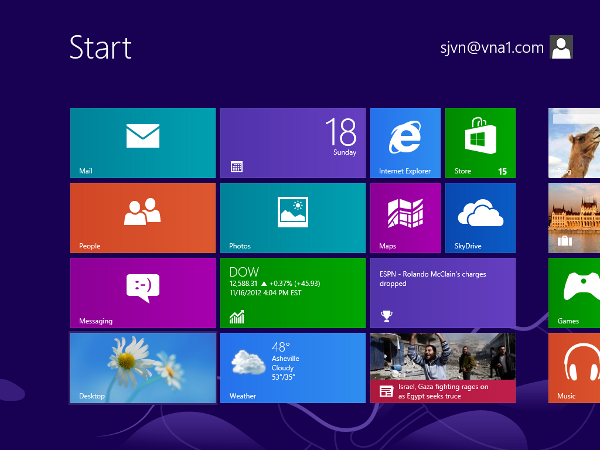Open the Weather tile for Asheville
This screenshot has width=600, height=450.
293,368
